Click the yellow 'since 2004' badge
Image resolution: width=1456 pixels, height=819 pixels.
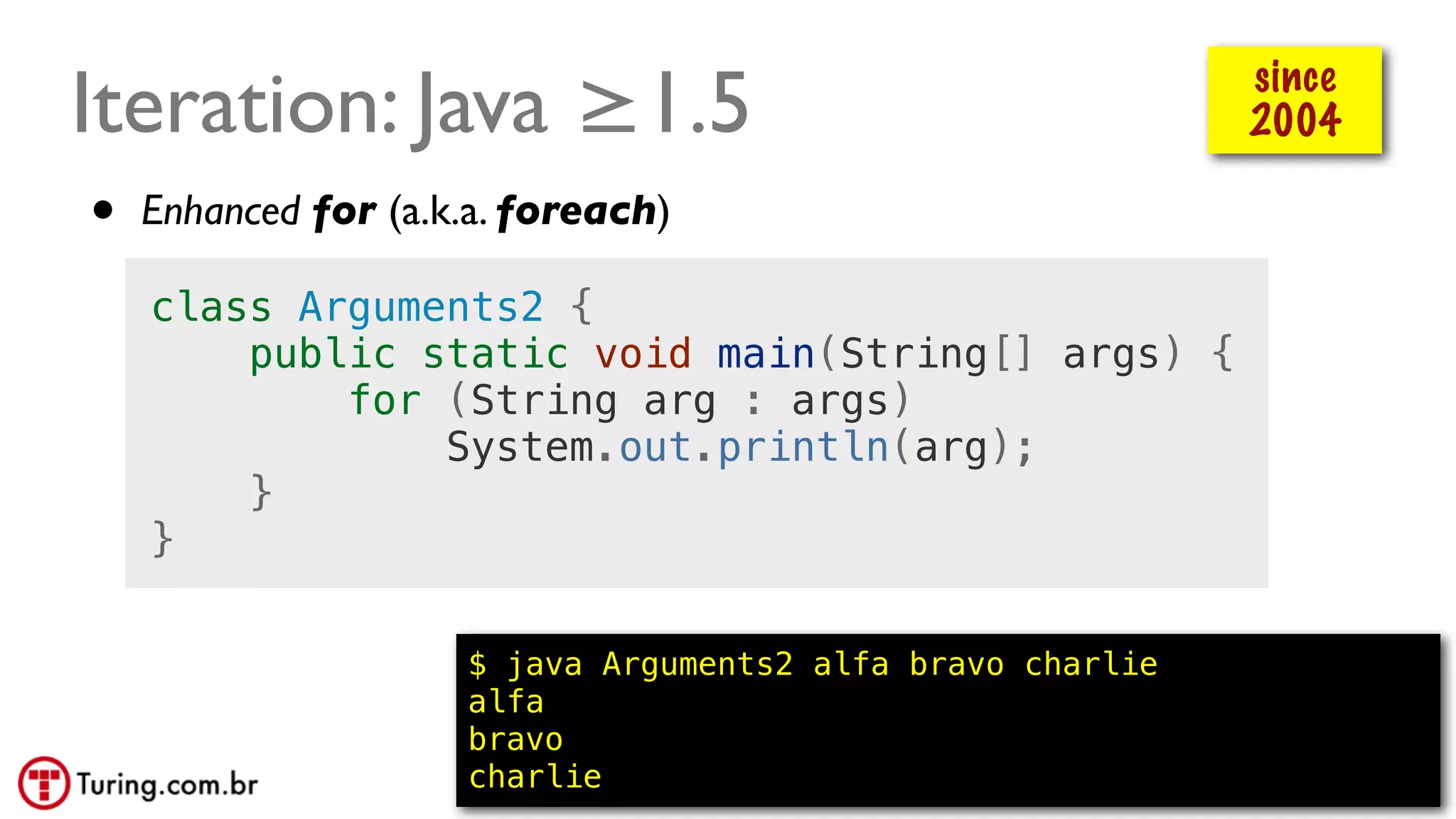1295,100
